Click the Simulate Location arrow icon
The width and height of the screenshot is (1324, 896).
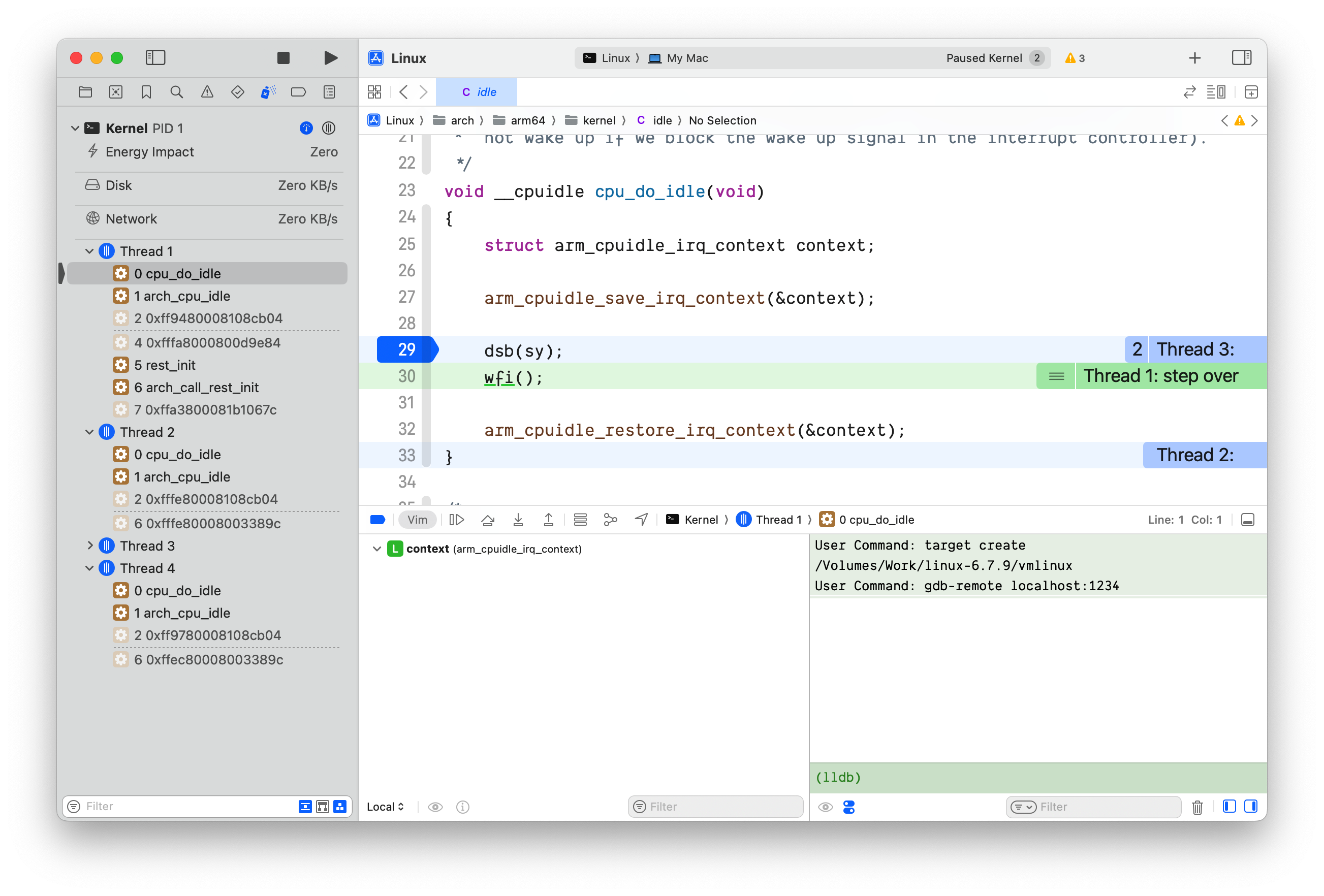pyautogui.click(x=641, y=520)
